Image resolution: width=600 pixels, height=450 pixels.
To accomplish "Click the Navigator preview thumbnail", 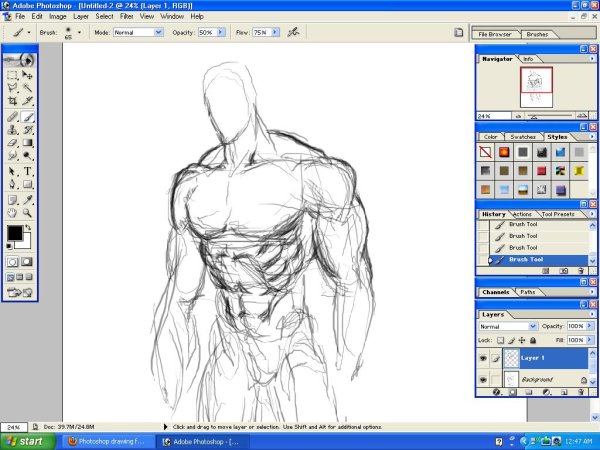I will pos(535,84).
